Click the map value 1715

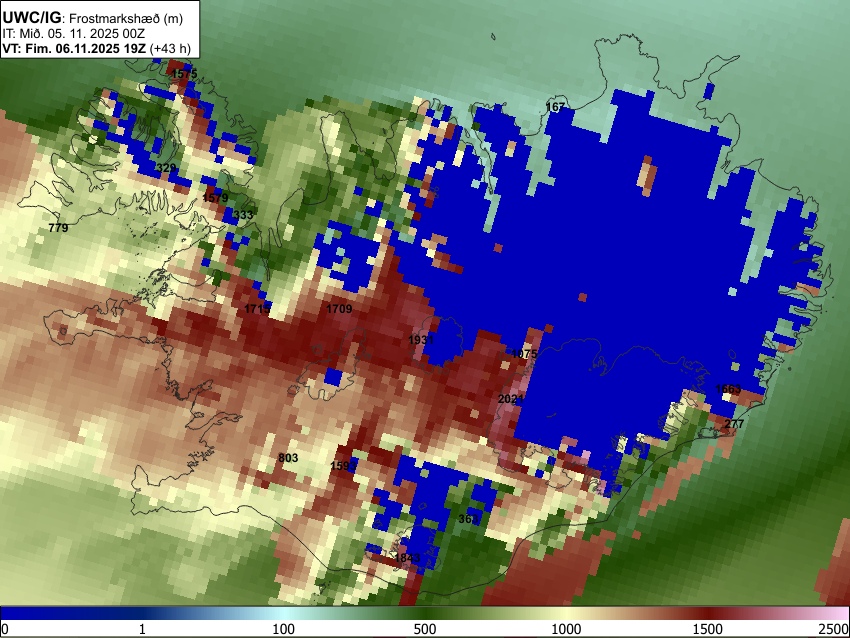click(257, 309)
